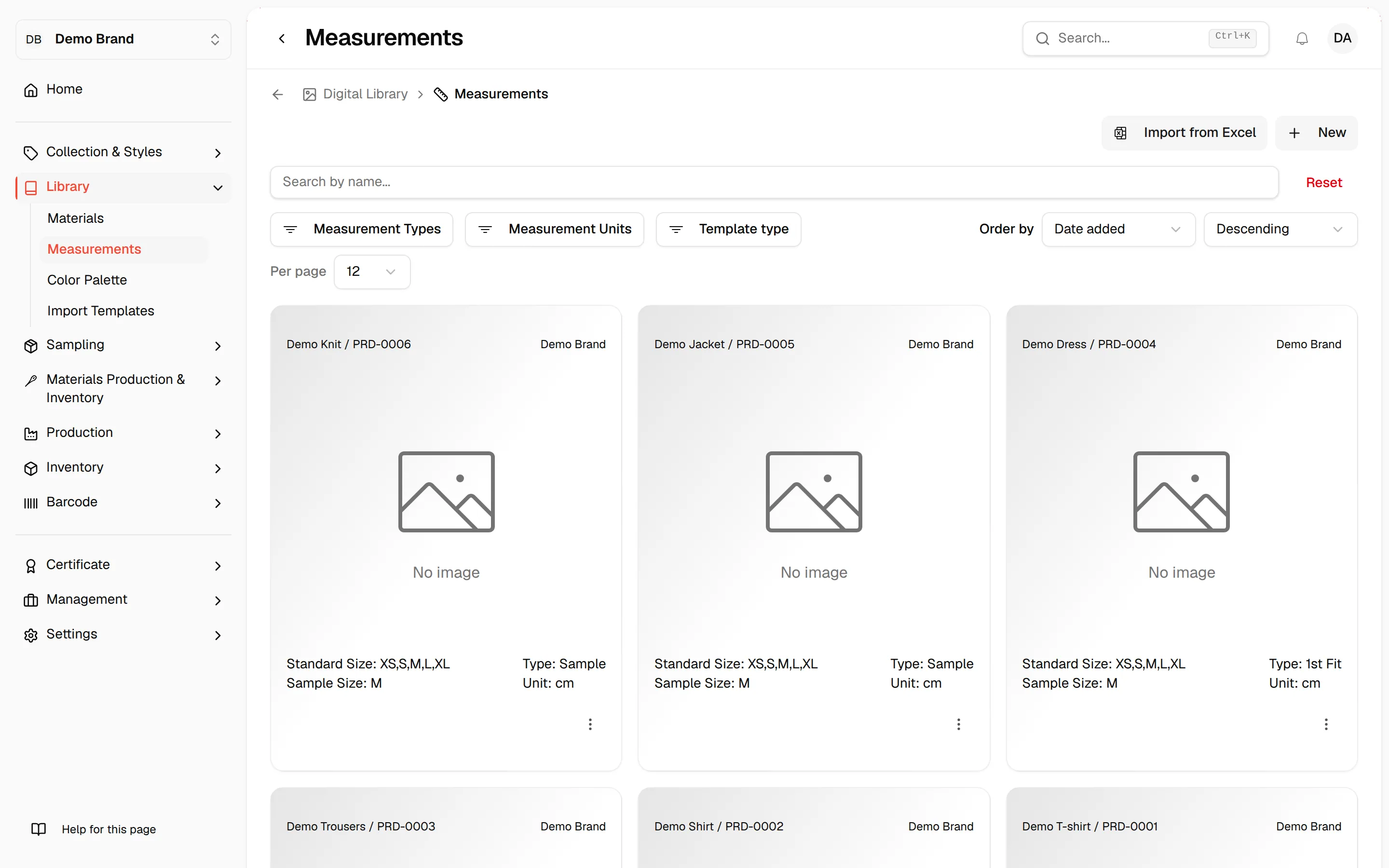The image size is (1389, 868).
Task: Click the Reset filters link
Action: pyautogui.click(x=1323, y=183)
